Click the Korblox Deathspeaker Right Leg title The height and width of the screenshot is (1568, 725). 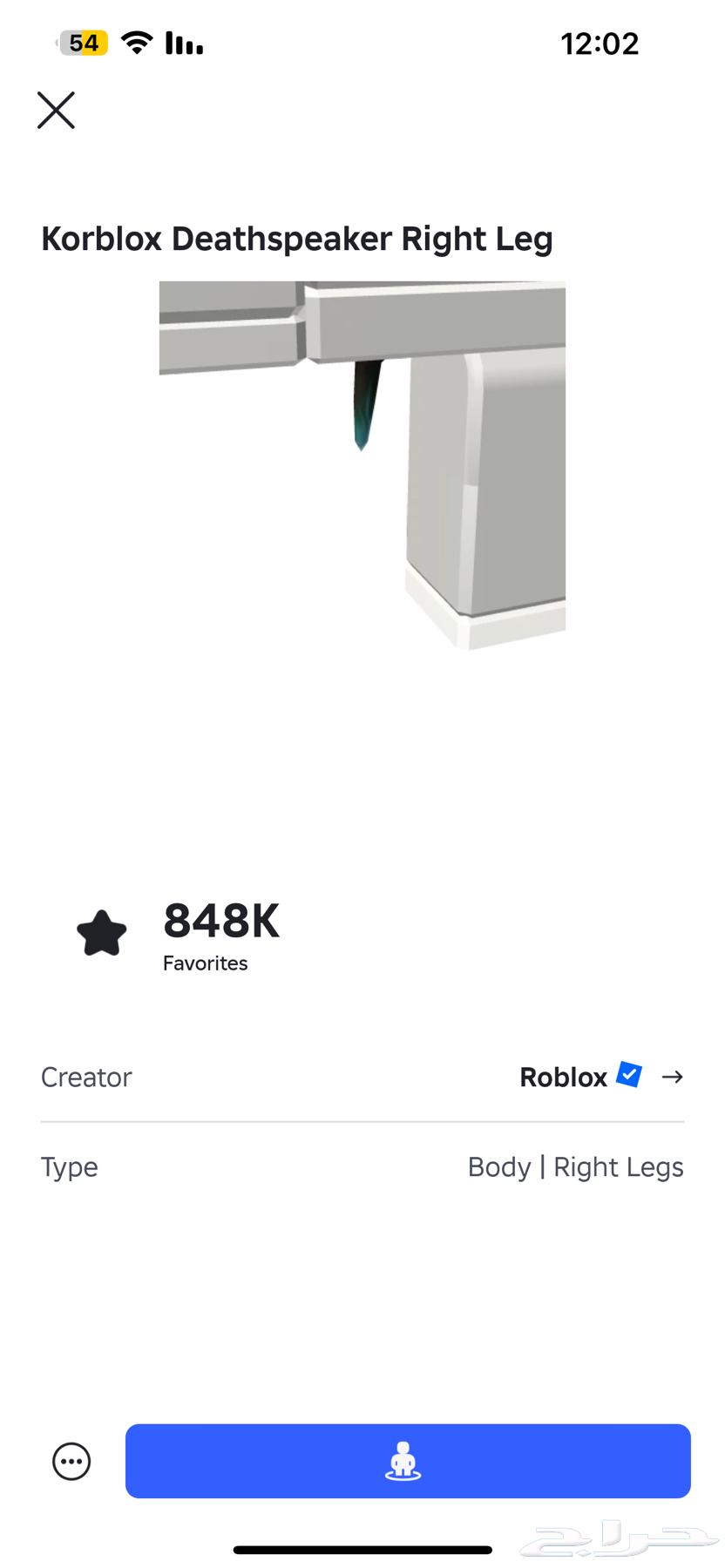(297, 239)
